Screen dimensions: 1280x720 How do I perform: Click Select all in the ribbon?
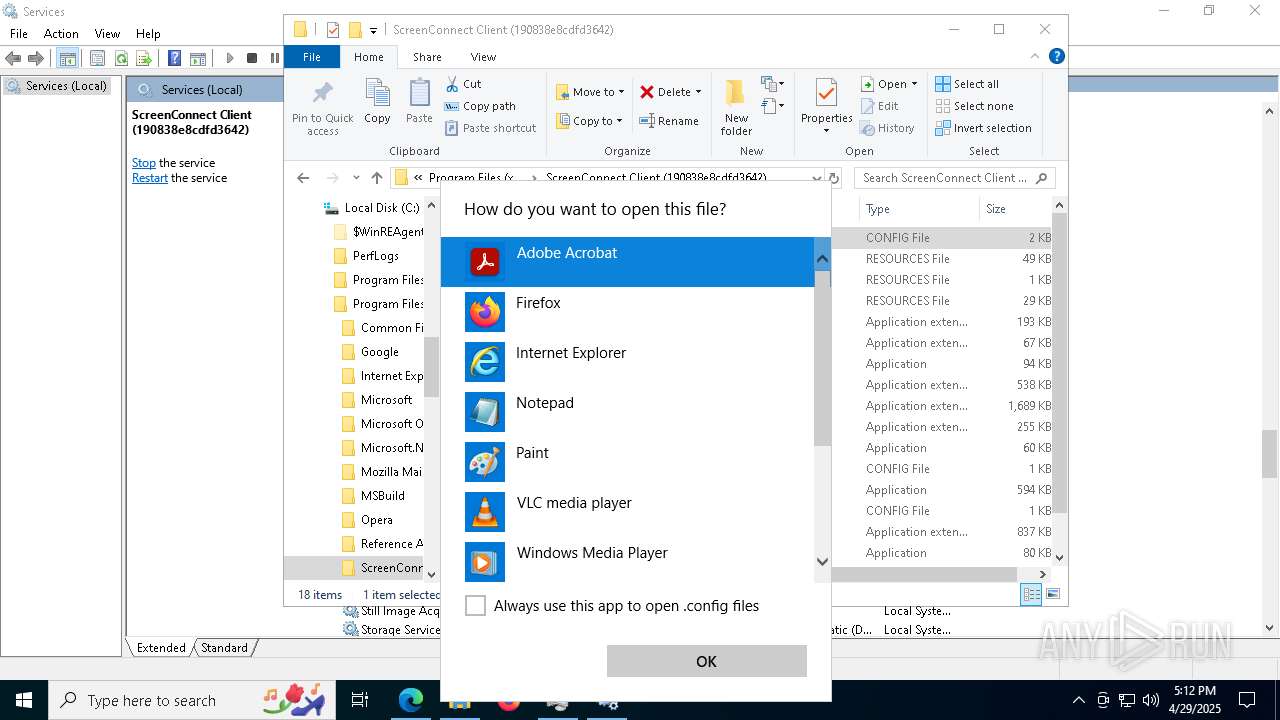pyautogui.click(x=967, y=84)
